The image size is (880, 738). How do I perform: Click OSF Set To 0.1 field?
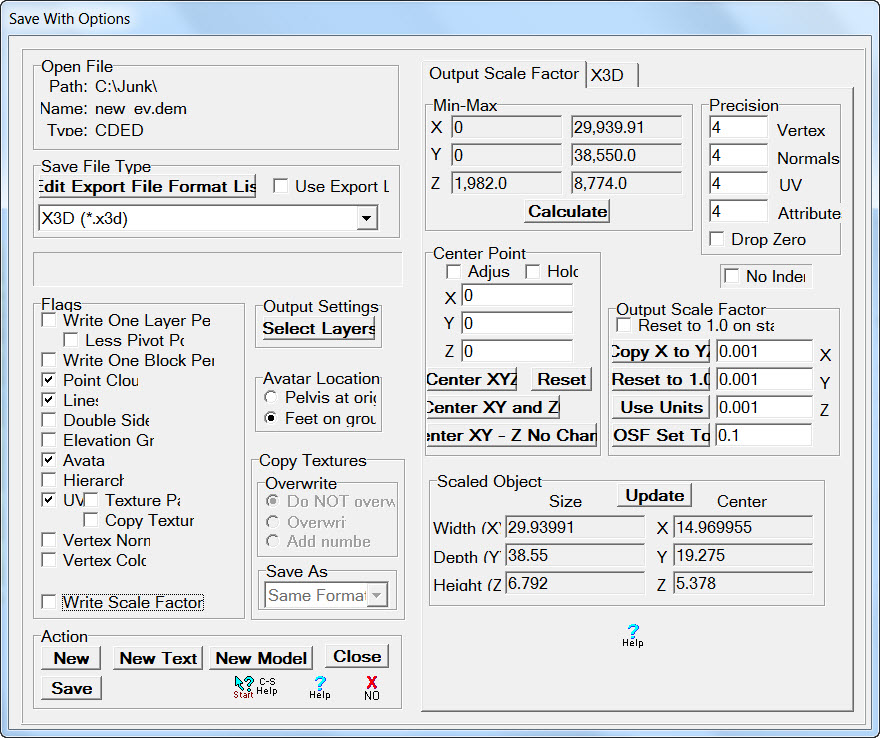pyautogui.click(x=764, y=436)
